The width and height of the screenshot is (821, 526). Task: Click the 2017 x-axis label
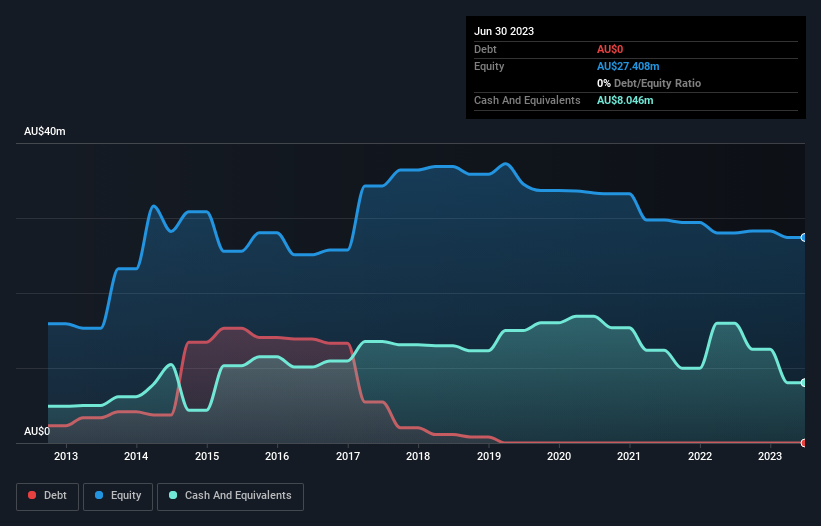pyautogui.click(x=348, y=456)
